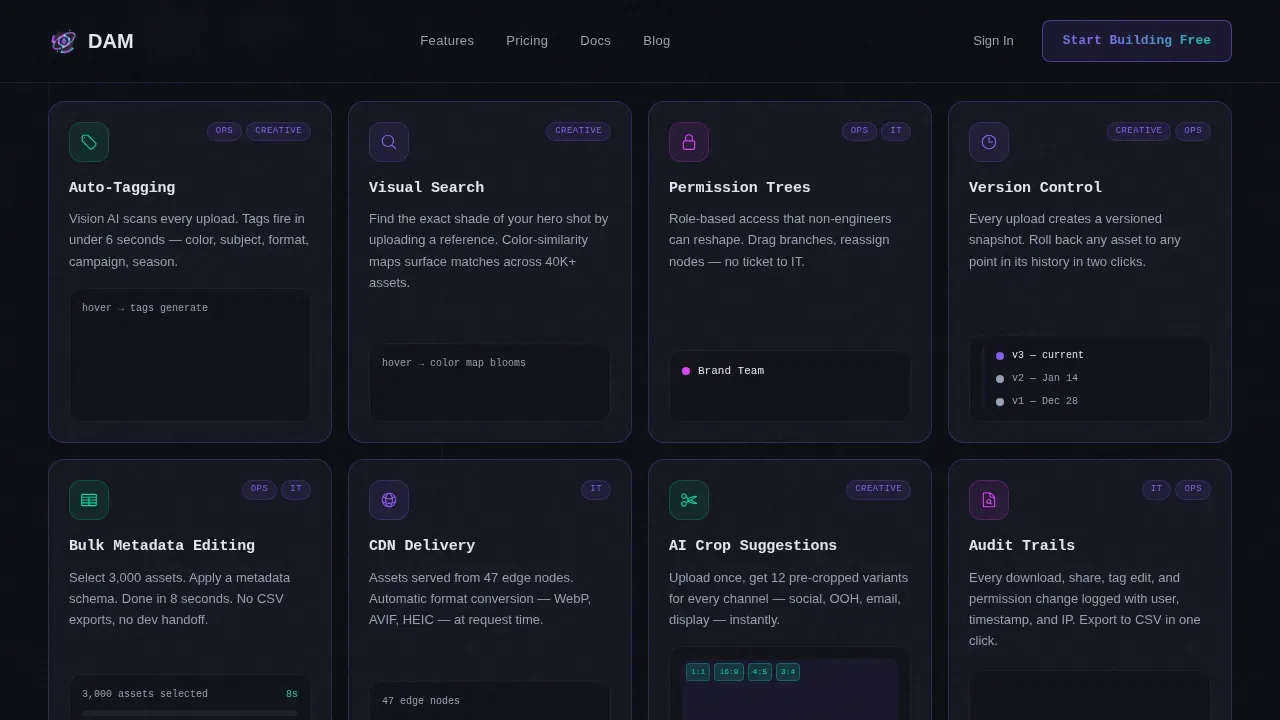The height and width of the screenshot is (720, 1280).
Task: Click the CREATIVE tag on Auto-Tagging card
Action: (278, 131)
